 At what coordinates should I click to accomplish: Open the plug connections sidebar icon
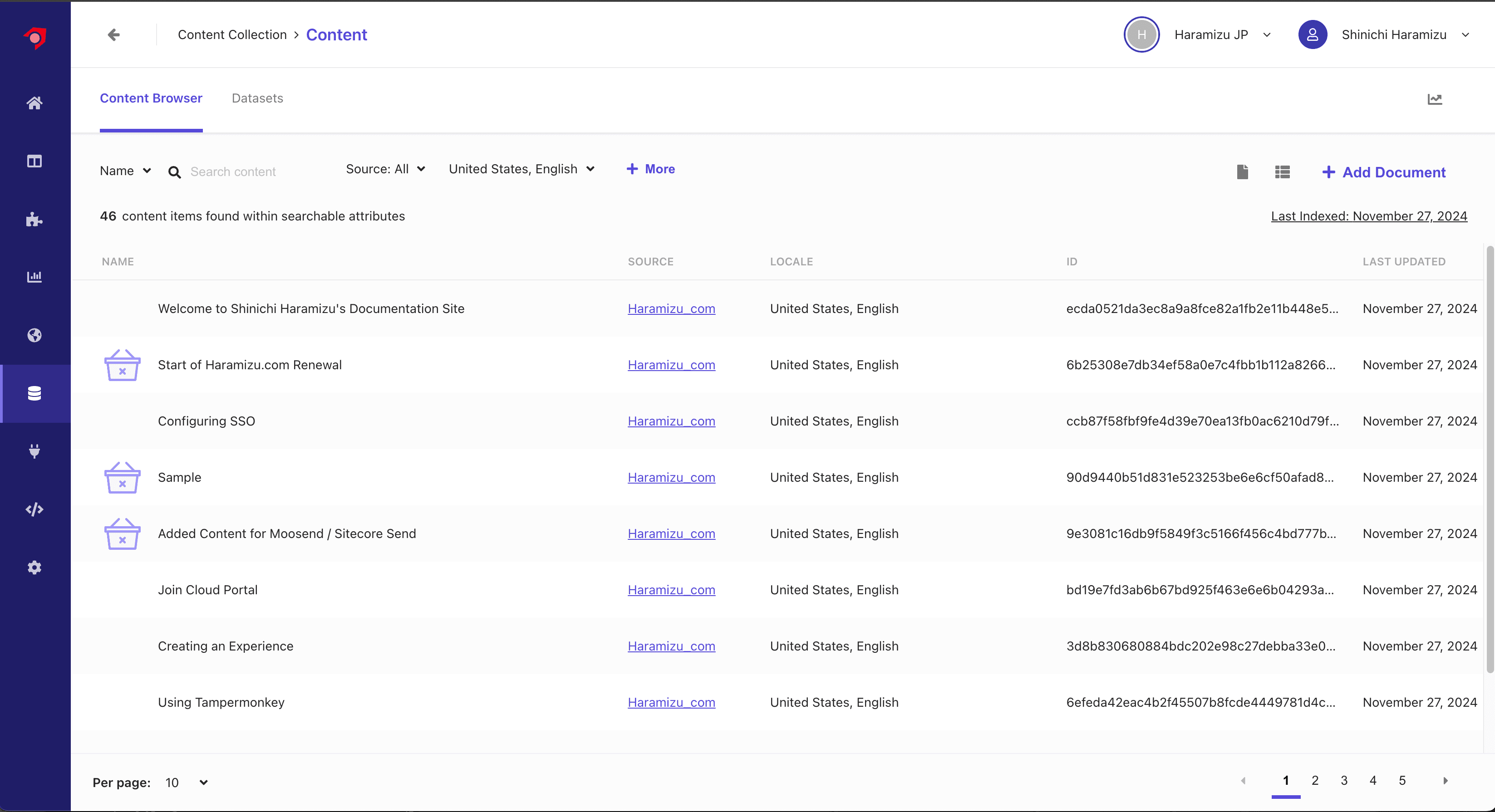[x=34, y=450]
